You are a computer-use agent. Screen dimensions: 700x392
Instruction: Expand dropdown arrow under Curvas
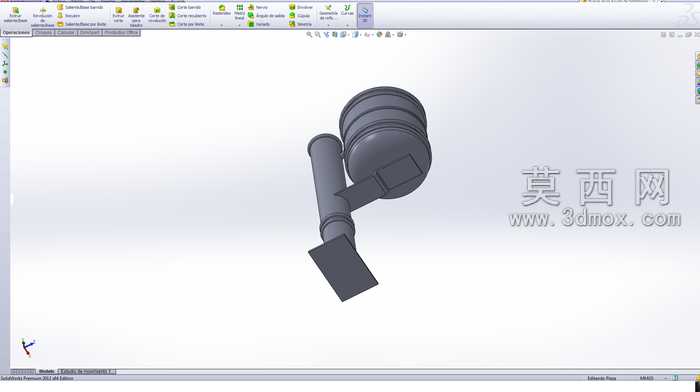[x=347, y=25]
